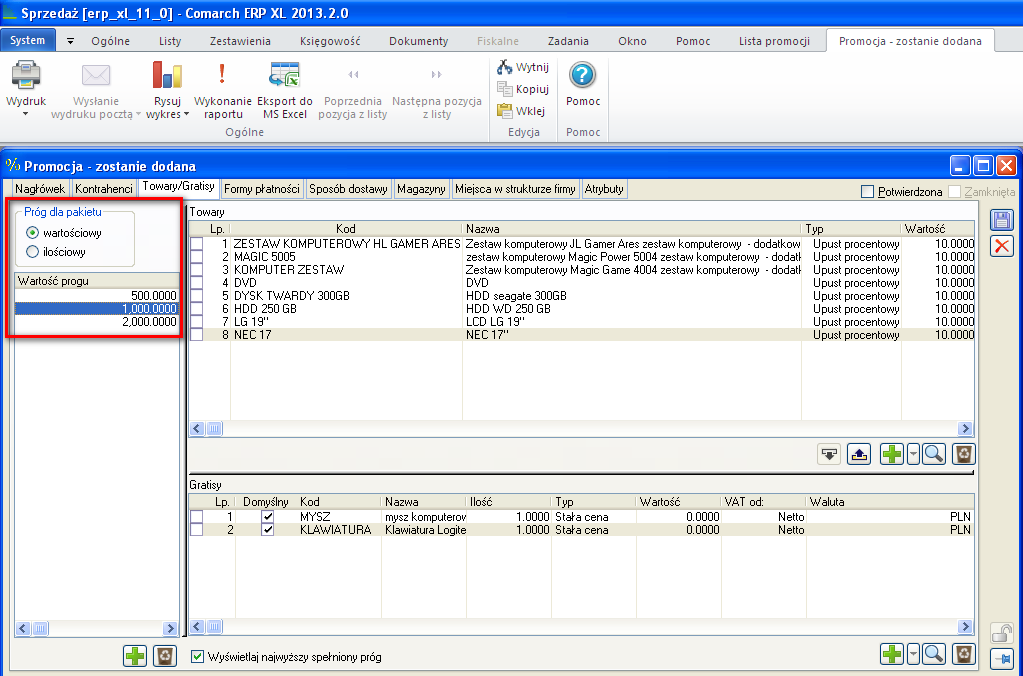Click the Wartość progu column header
The width and height of the screenshot is (1023, 676).
pos(97,281)
